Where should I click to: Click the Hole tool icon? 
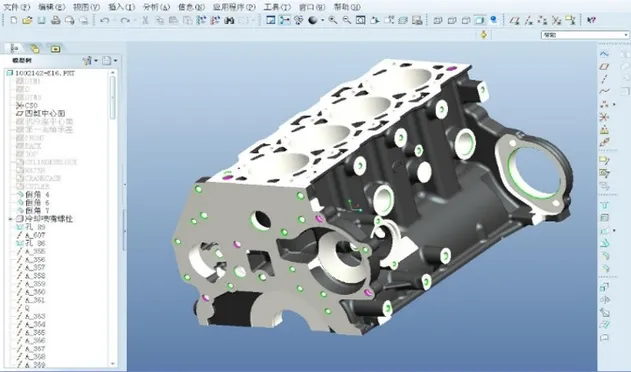tap(604, 205)
